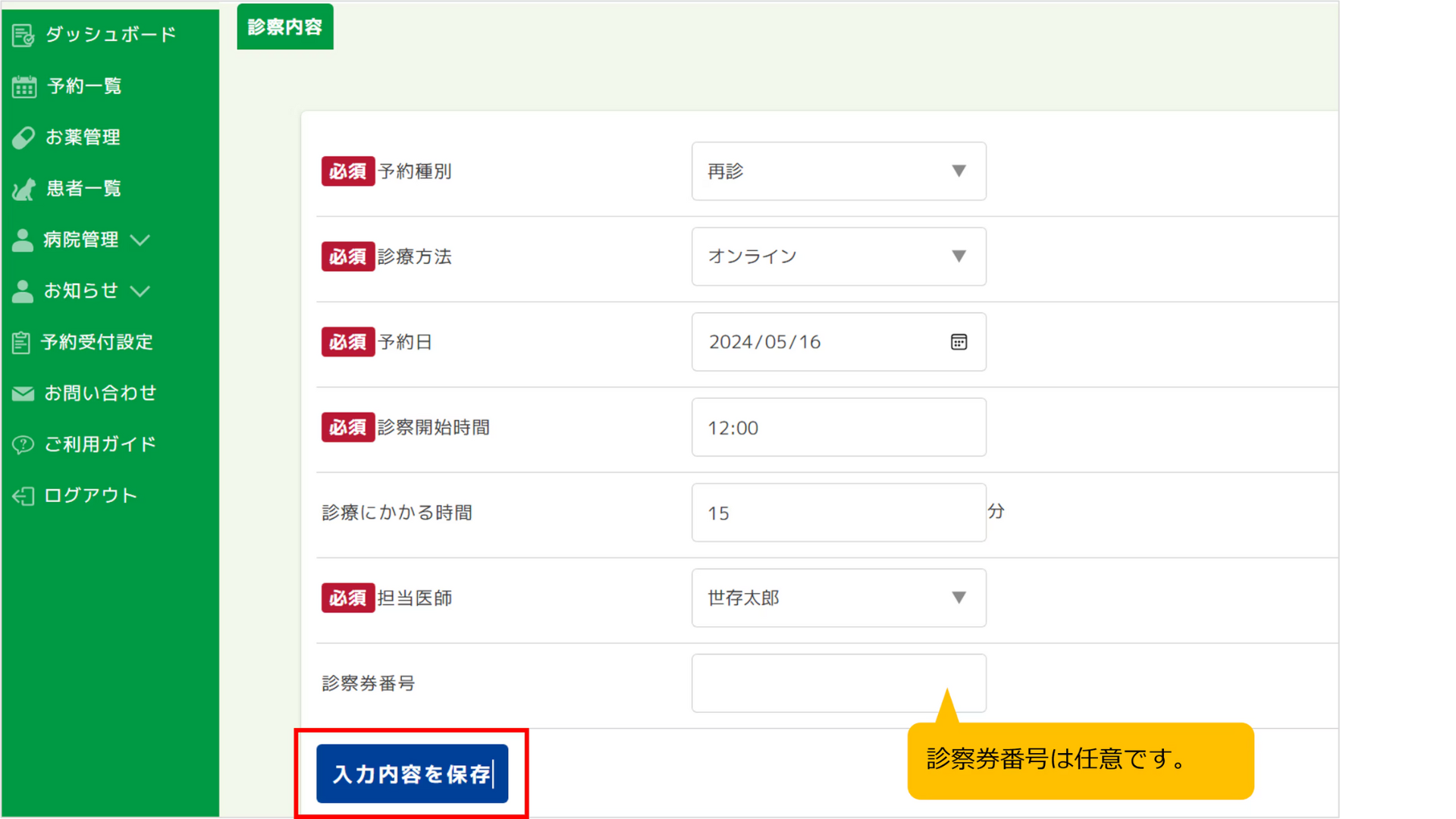Expand the 病院管理 chevron
The image size is (1456, 819).
click(x=140, y=240)
